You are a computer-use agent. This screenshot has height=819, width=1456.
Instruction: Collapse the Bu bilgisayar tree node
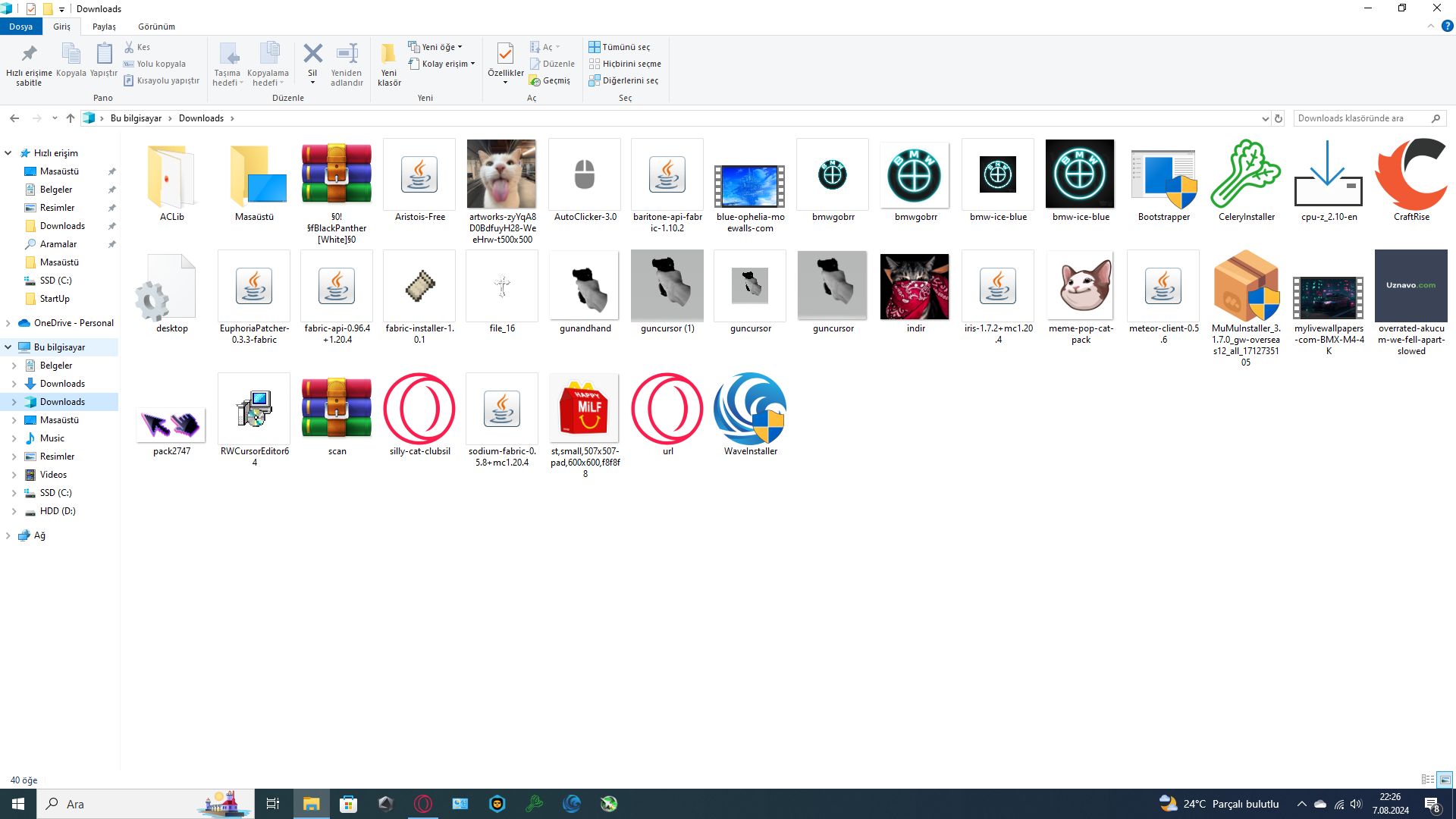8,347
